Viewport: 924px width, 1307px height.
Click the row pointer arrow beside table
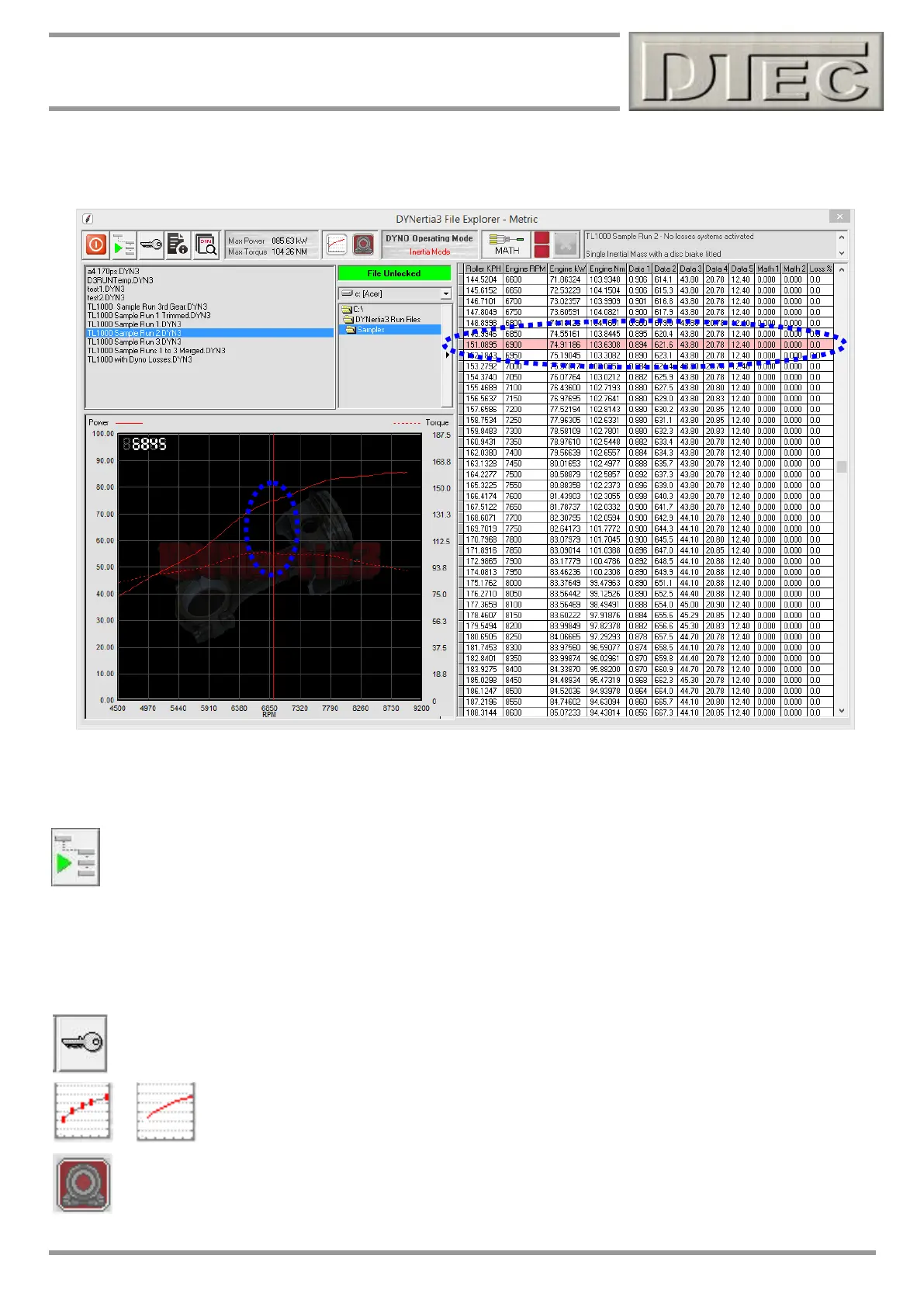pyautogui.click(x=448, y=355)
